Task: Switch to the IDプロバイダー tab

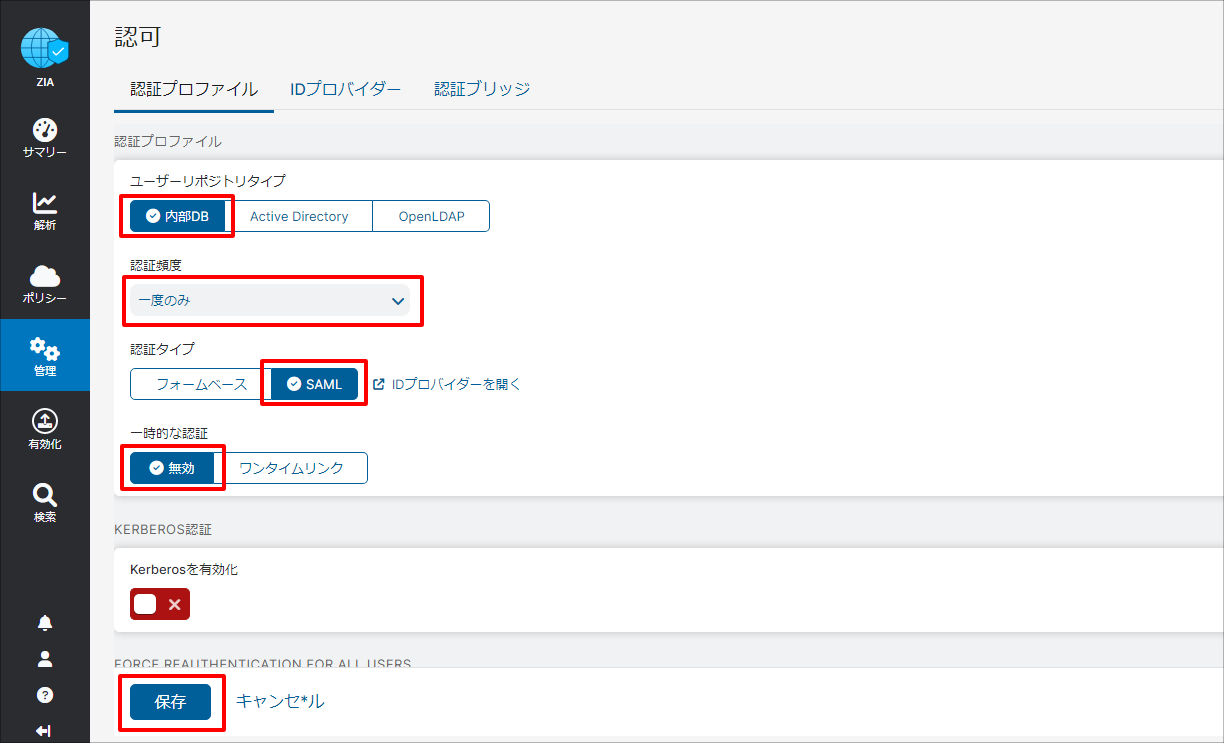Action: [345, 88]
